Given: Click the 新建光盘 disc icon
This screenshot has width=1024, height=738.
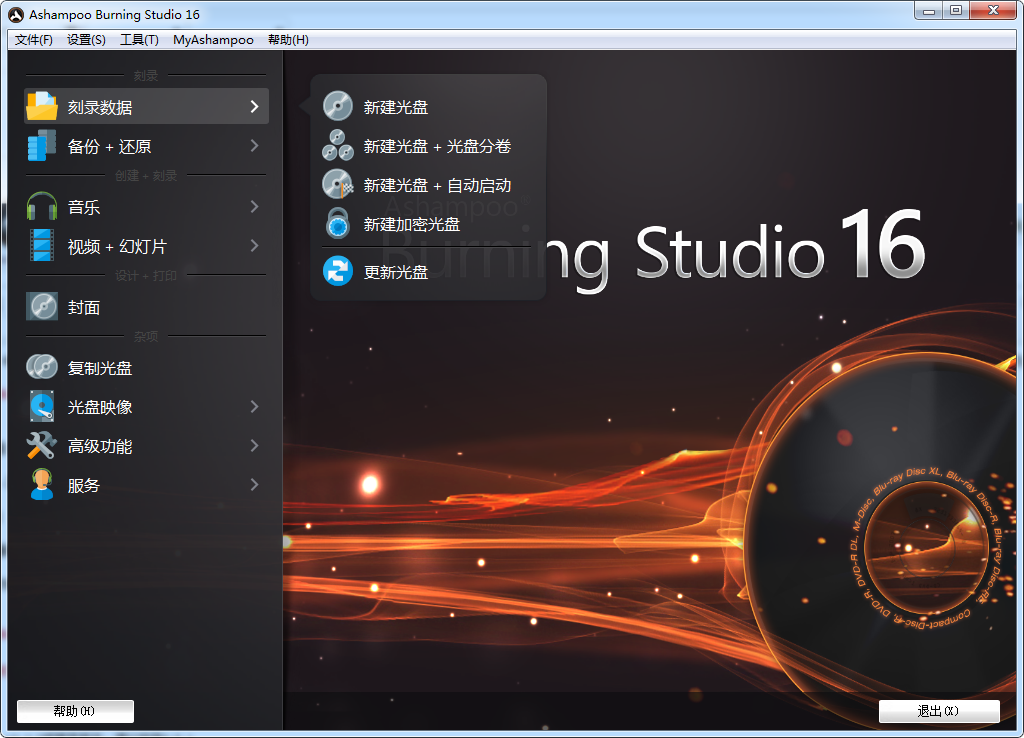Looking at the screenshot, I should pyautogui.click(x=338, y=106).
